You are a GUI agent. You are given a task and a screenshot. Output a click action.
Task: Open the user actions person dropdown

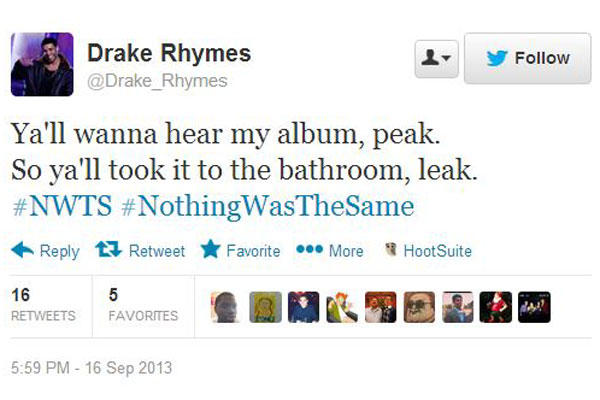coord(437,59)
